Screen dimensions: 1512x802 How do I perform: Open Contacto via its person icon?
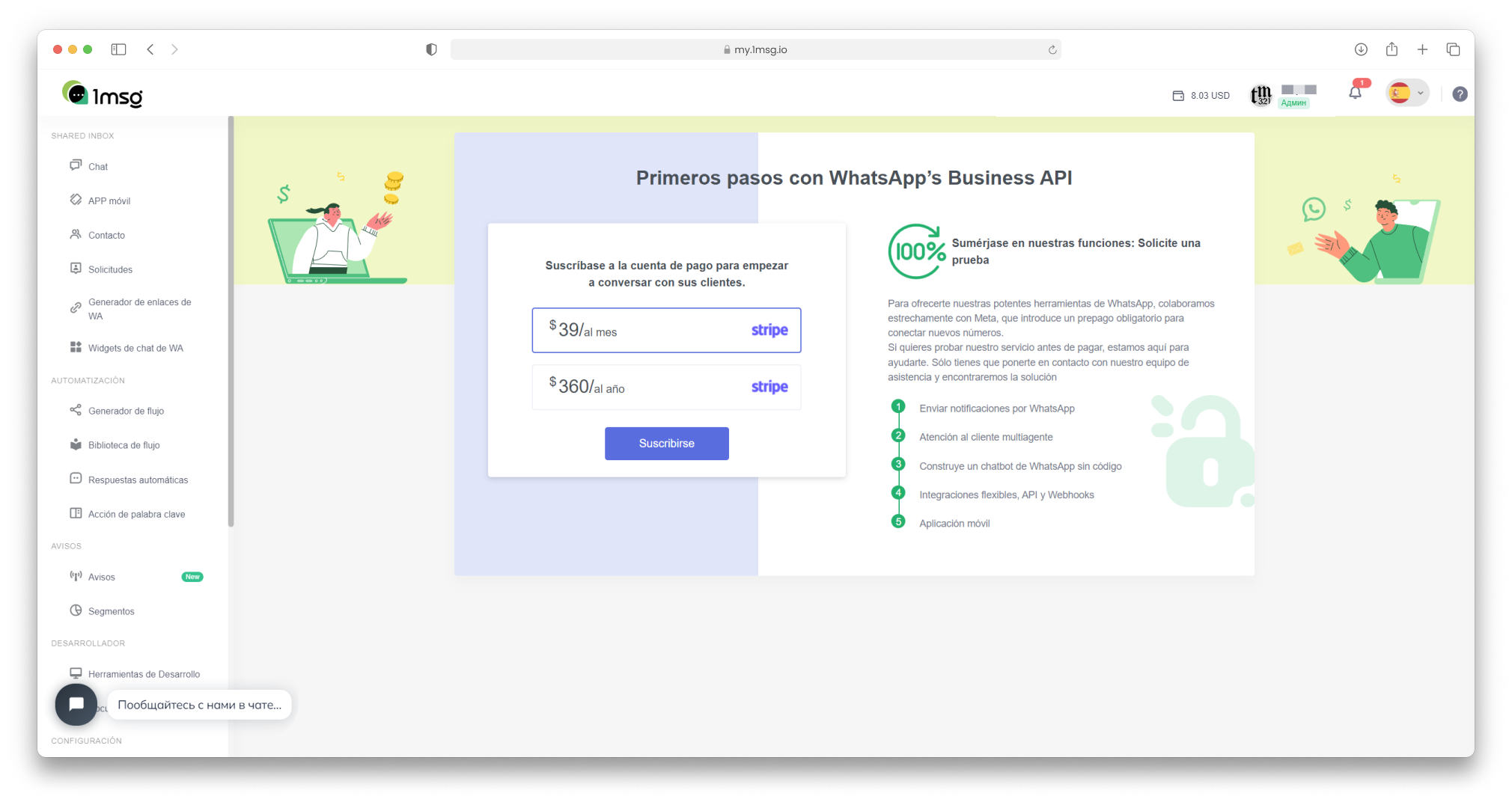[76, 234]
